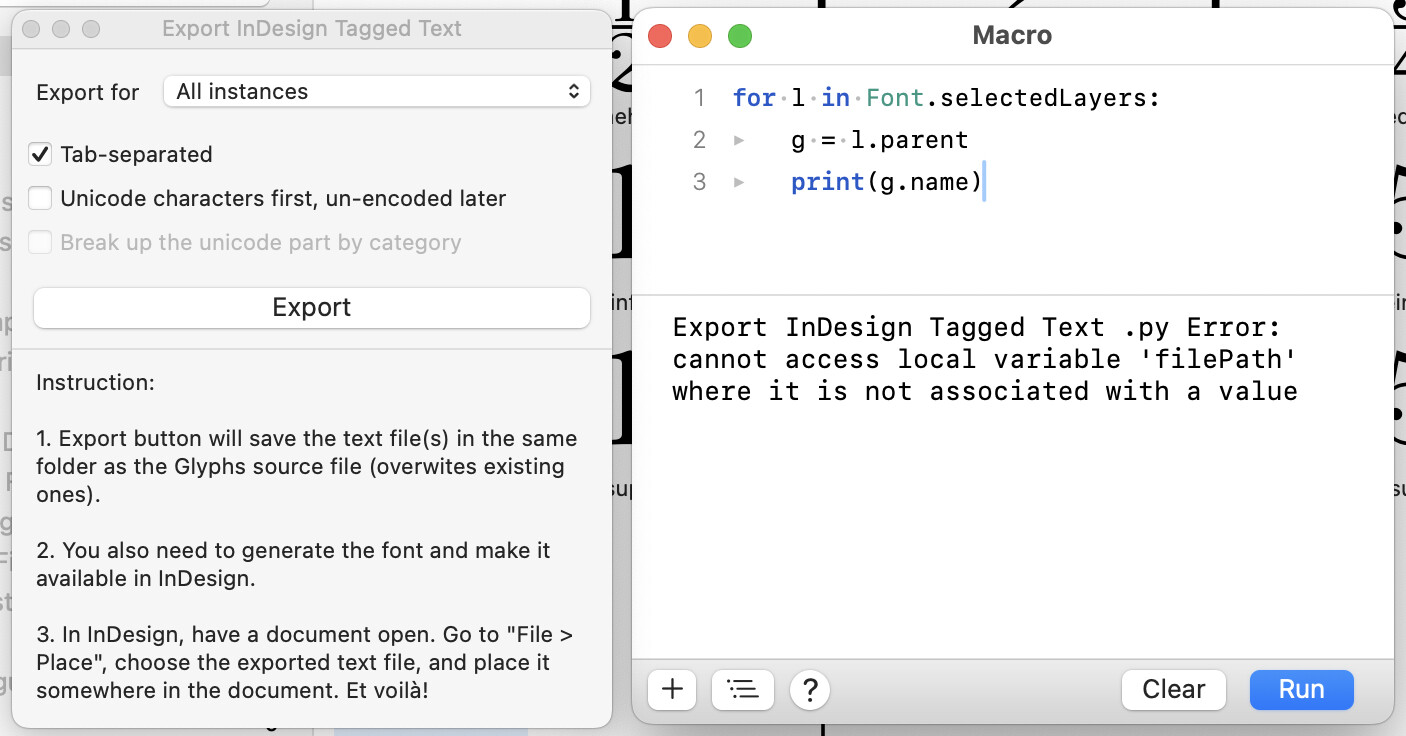The image size is (1406, 736).
Task: Place cursor in the print(g.name) line
Action: pos(886,183)
